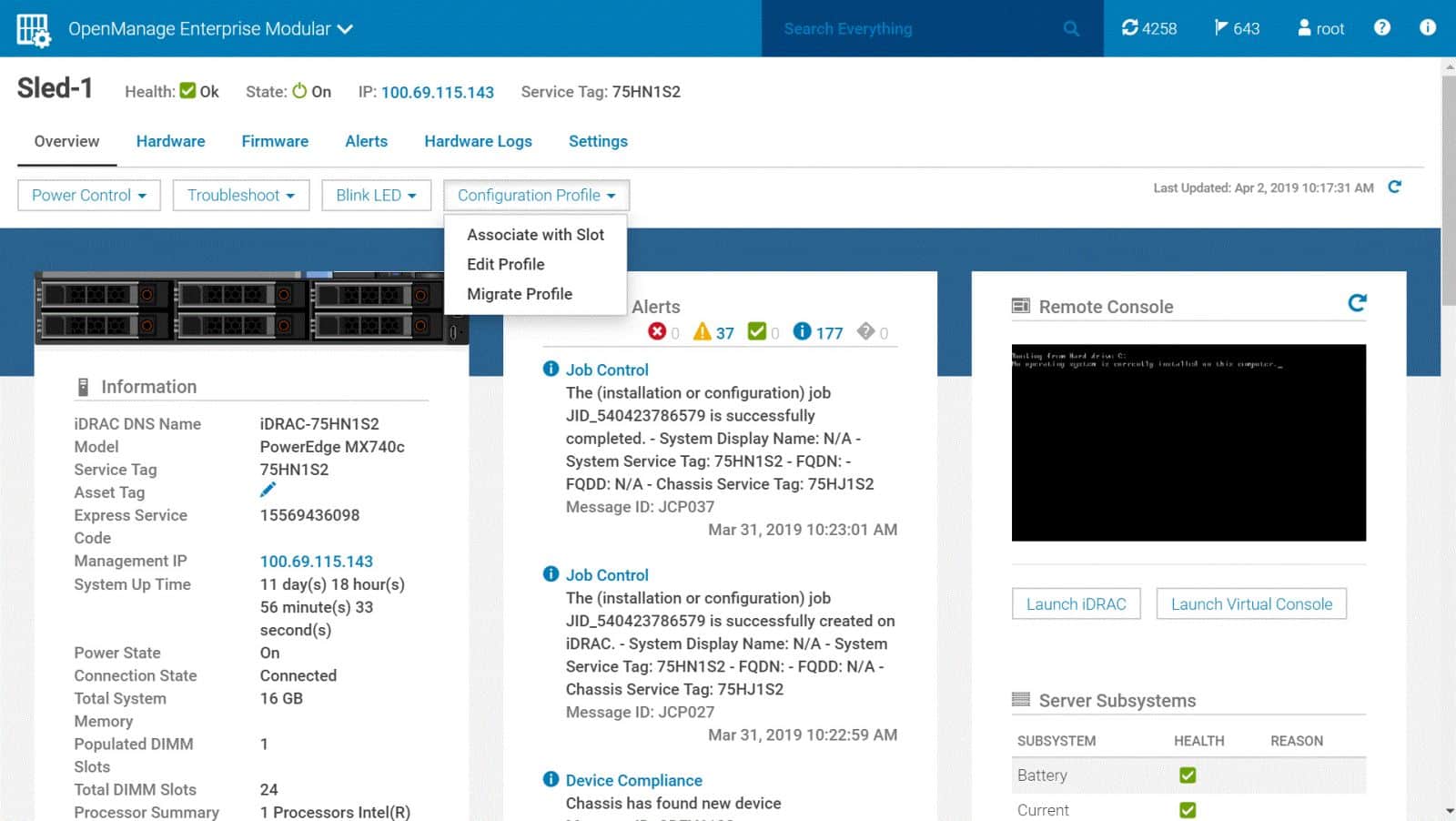This screenshot has height=821, width=1456.
Task: Click the Message ID: JCP037 text
Action: 640,507
